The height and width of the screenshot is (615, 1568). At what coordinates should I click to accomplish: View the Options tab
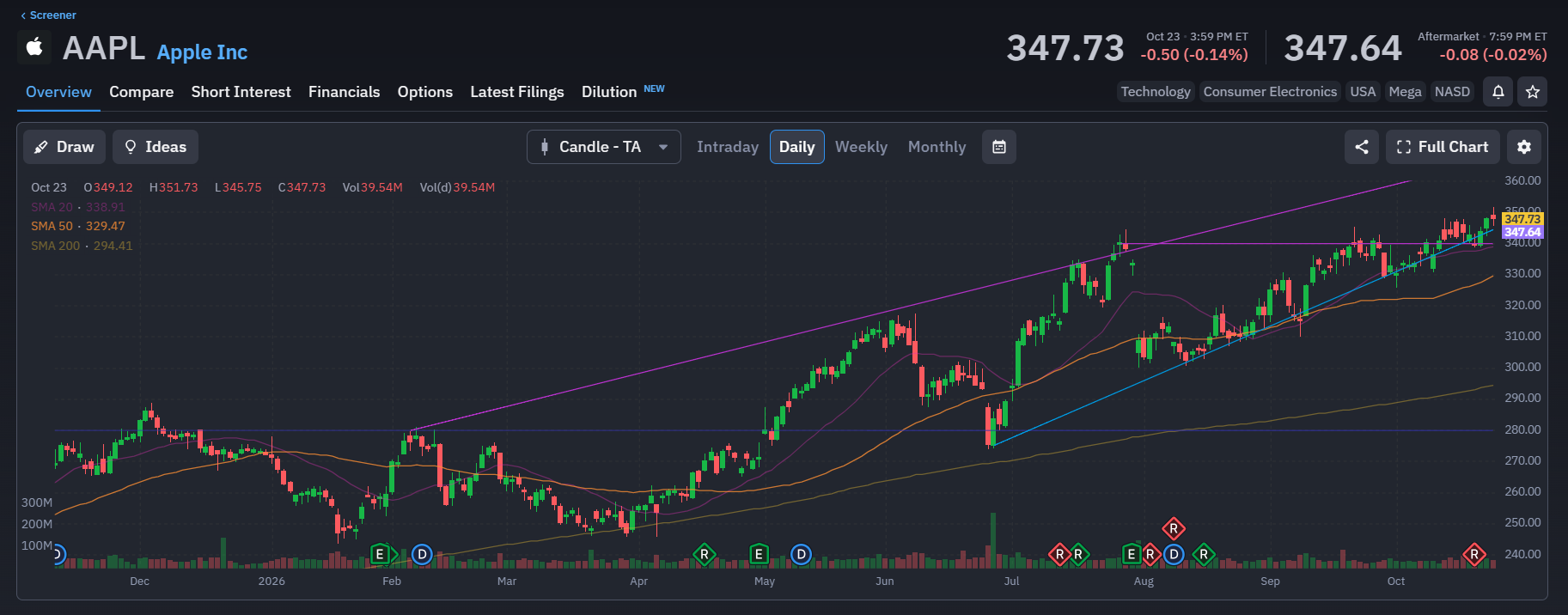click(425, 92)
